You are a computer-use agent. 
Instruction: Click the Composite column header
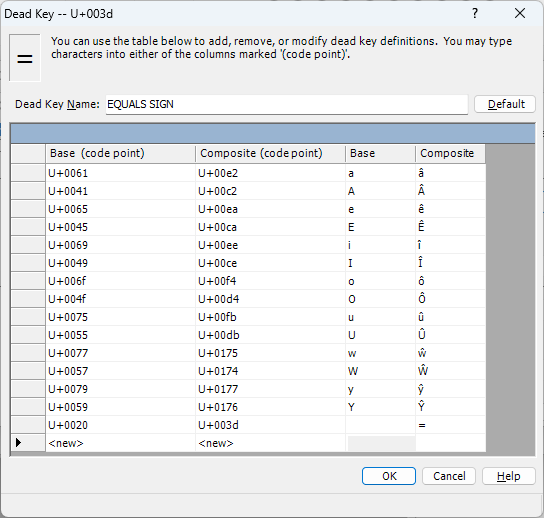click(450, 153)
